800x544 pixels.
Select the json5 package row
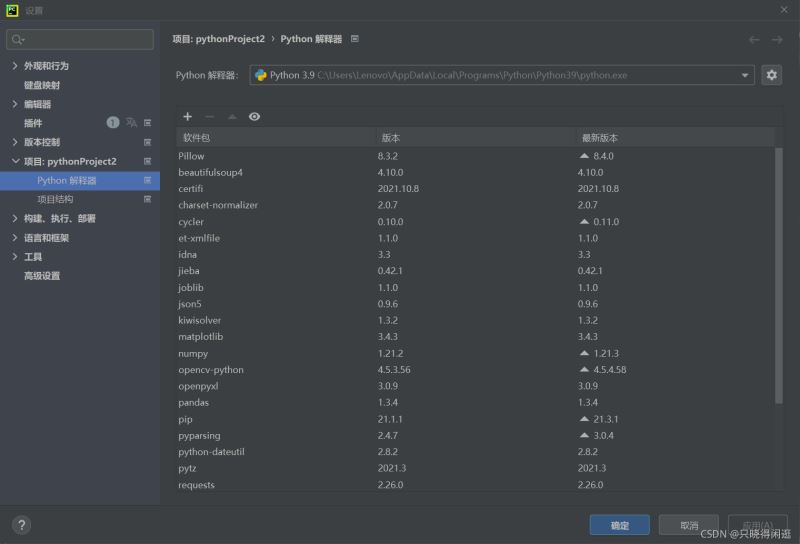coord(476,304)
